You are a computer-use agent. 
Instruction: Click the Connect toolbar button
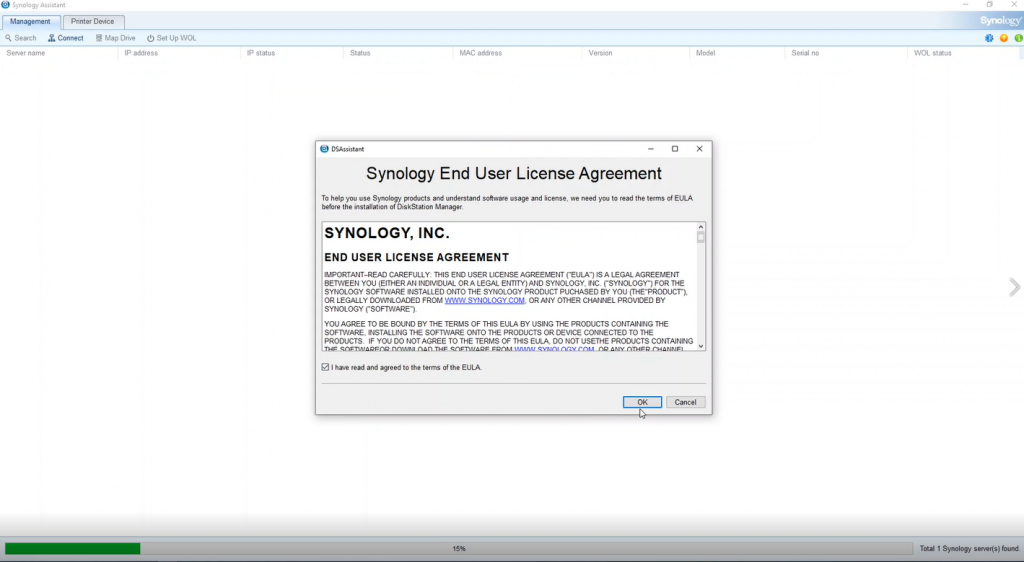pos(65,39)
